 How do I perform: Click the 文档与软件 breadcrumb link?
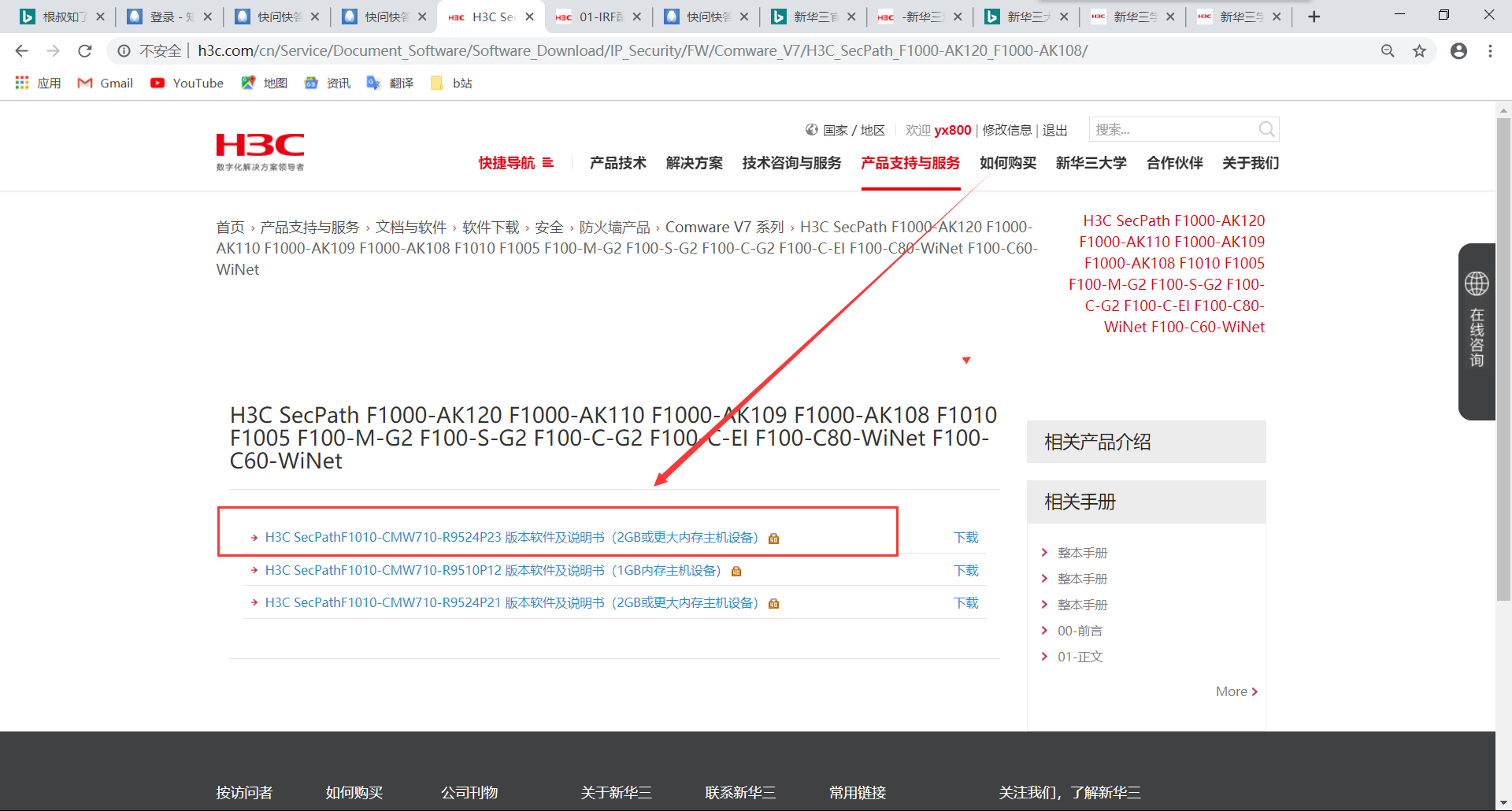[x=411, y=228]
